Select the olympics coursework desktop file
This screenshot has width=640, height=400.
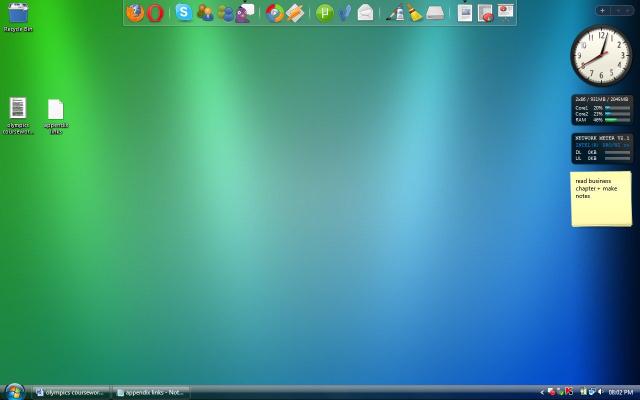18,116
